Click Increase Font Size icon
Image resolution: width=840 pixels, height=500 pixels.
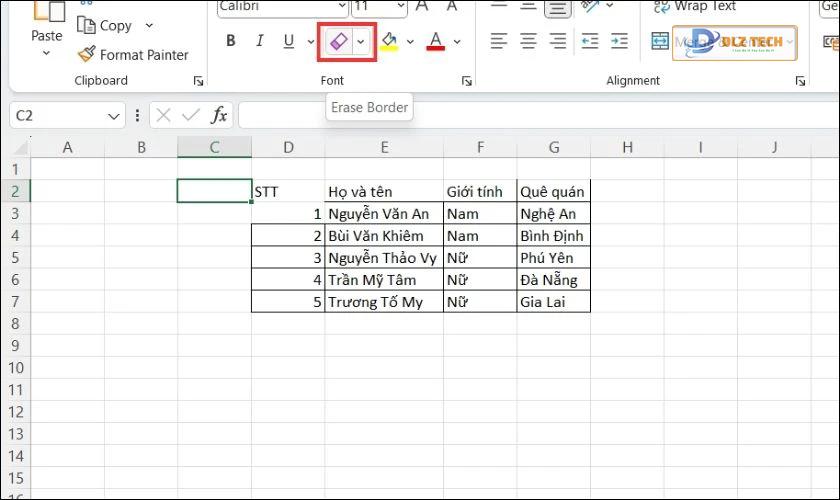click(x=422, y=6)
